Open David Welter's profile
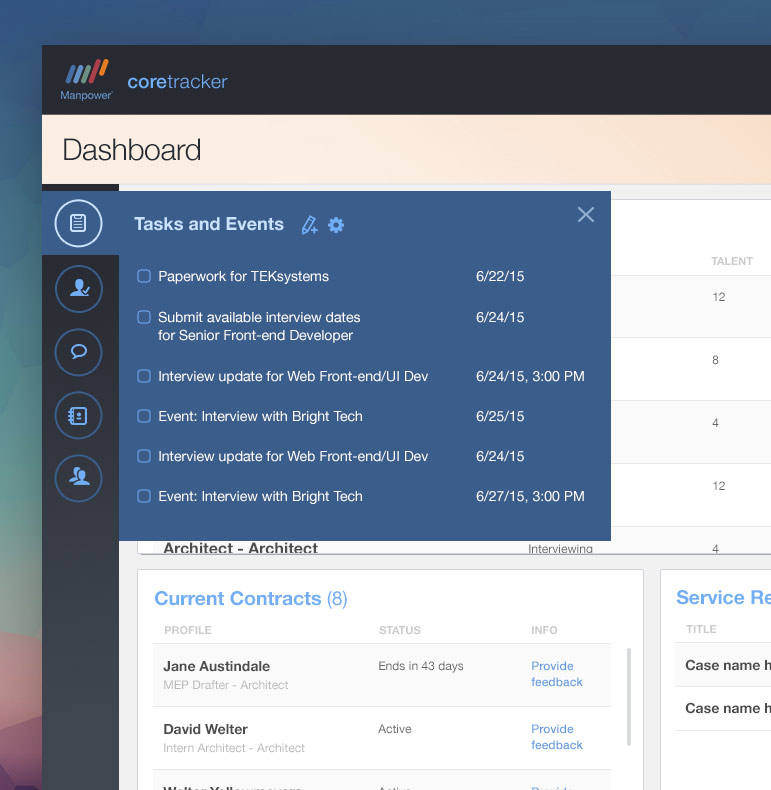 pos(206,729)
